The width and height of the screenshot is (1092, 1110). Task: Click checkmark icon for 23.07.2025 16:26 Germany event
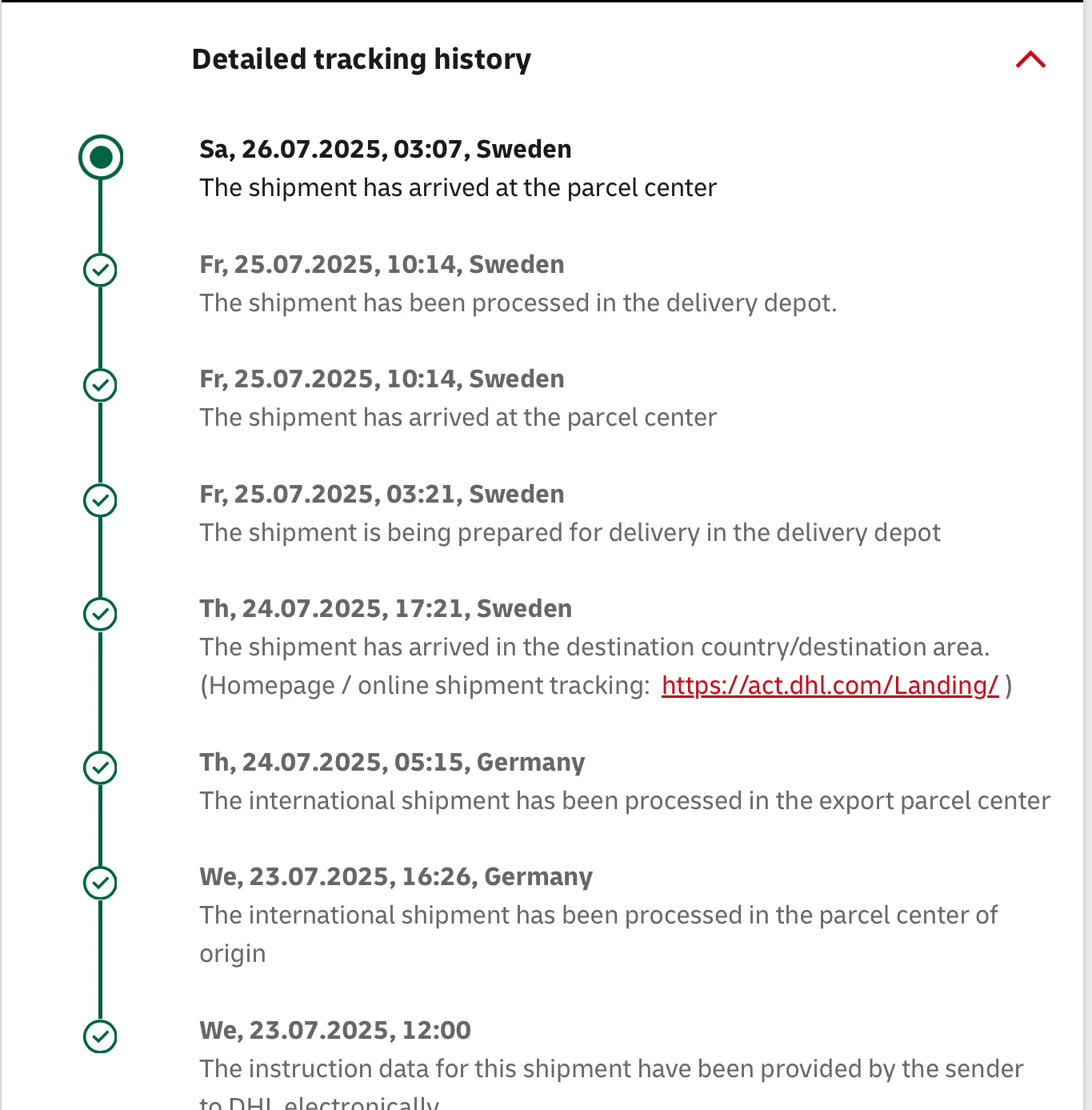100,883
